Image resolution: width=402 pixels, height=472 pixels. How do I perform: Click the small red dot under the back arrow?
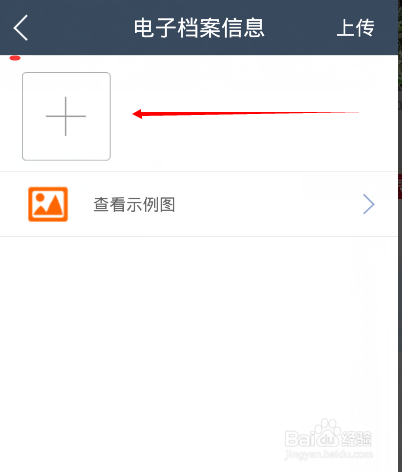15,58
